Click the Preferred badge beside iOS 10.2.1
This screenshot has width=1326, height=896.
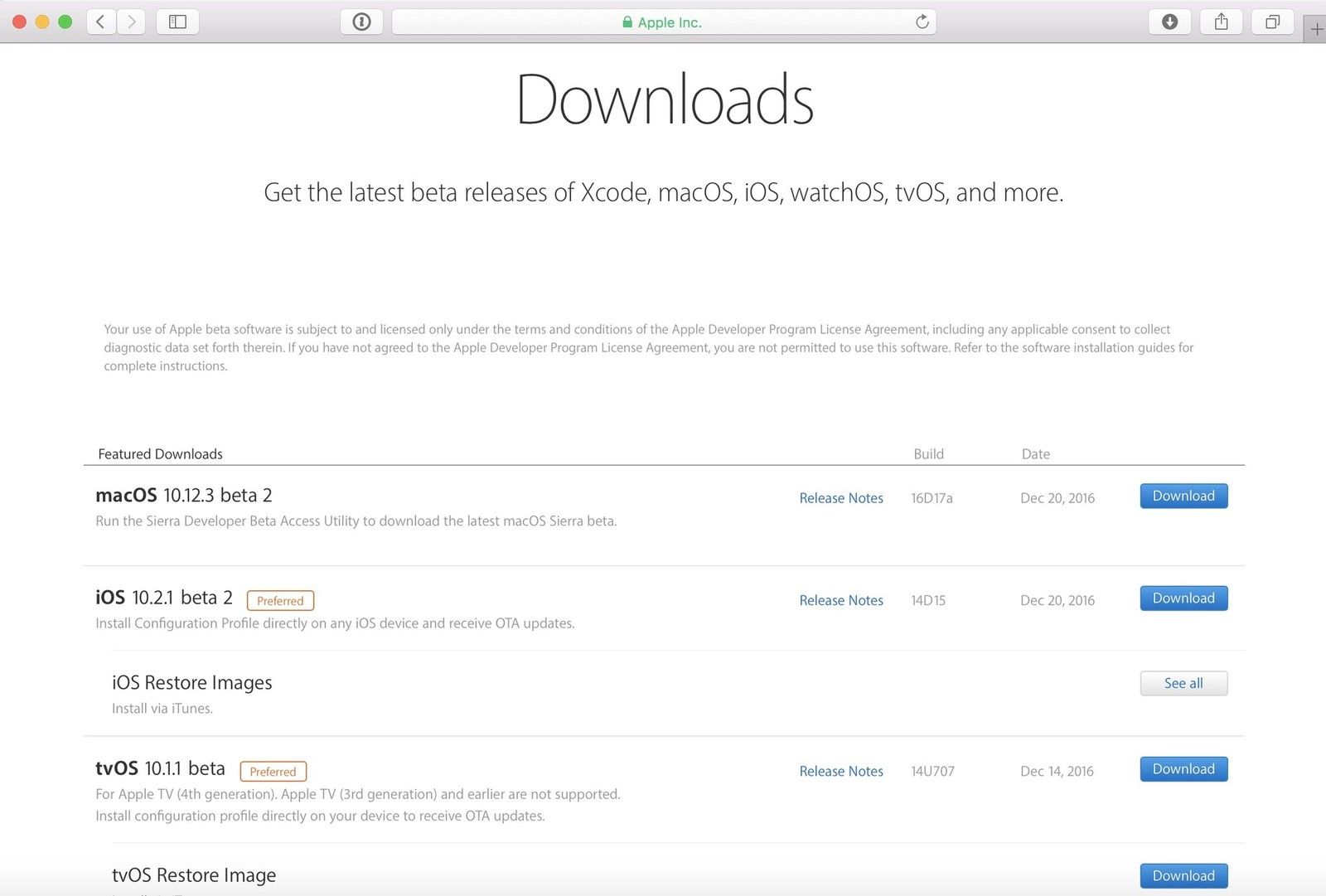pos(280,600)
